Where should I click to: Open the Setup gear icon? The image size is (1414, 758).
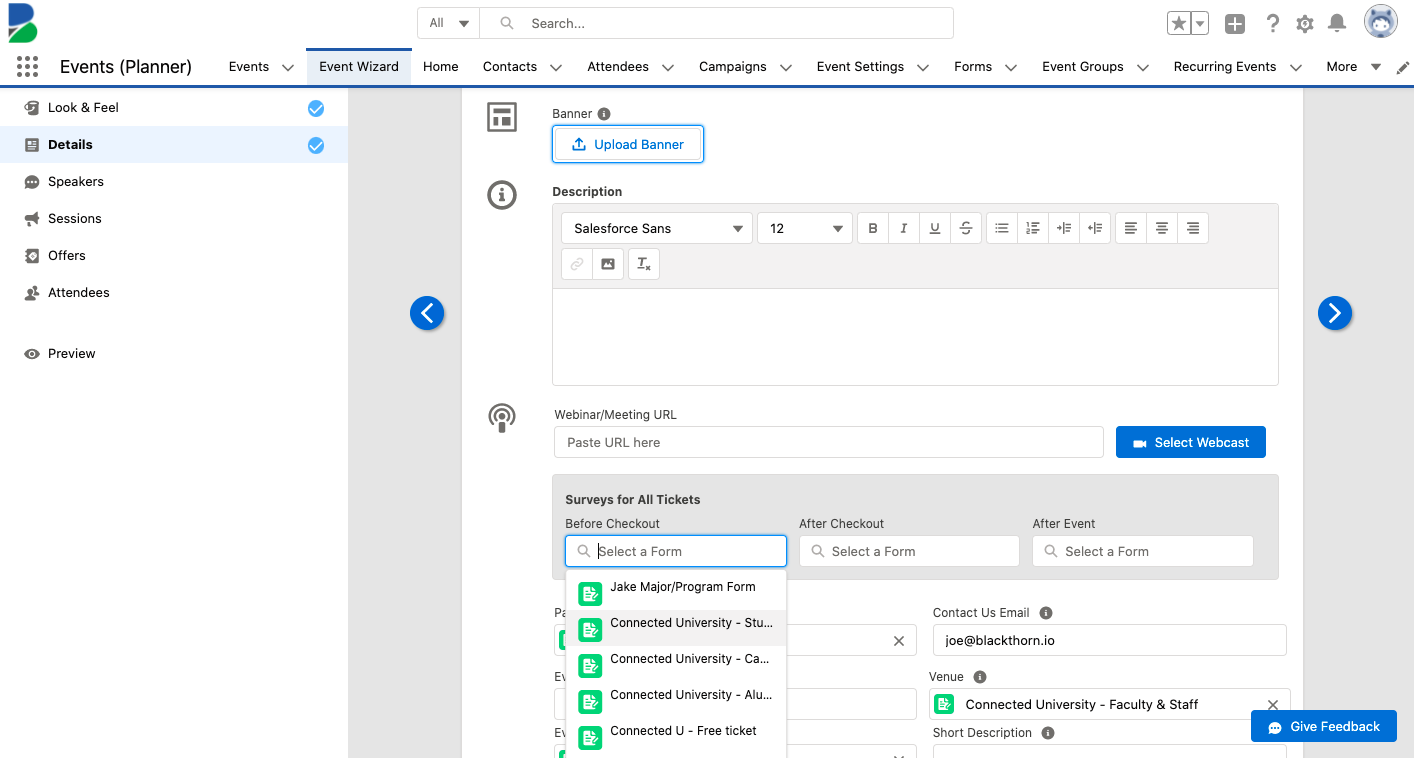pos(1304,24)
